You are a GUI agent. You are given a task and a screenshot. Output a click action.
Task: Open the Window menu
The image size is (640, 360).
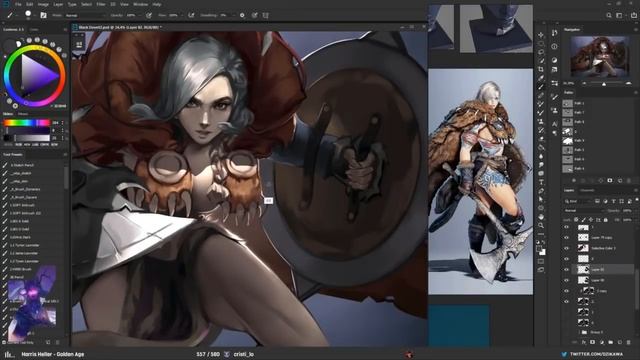[x=140, y=4]
